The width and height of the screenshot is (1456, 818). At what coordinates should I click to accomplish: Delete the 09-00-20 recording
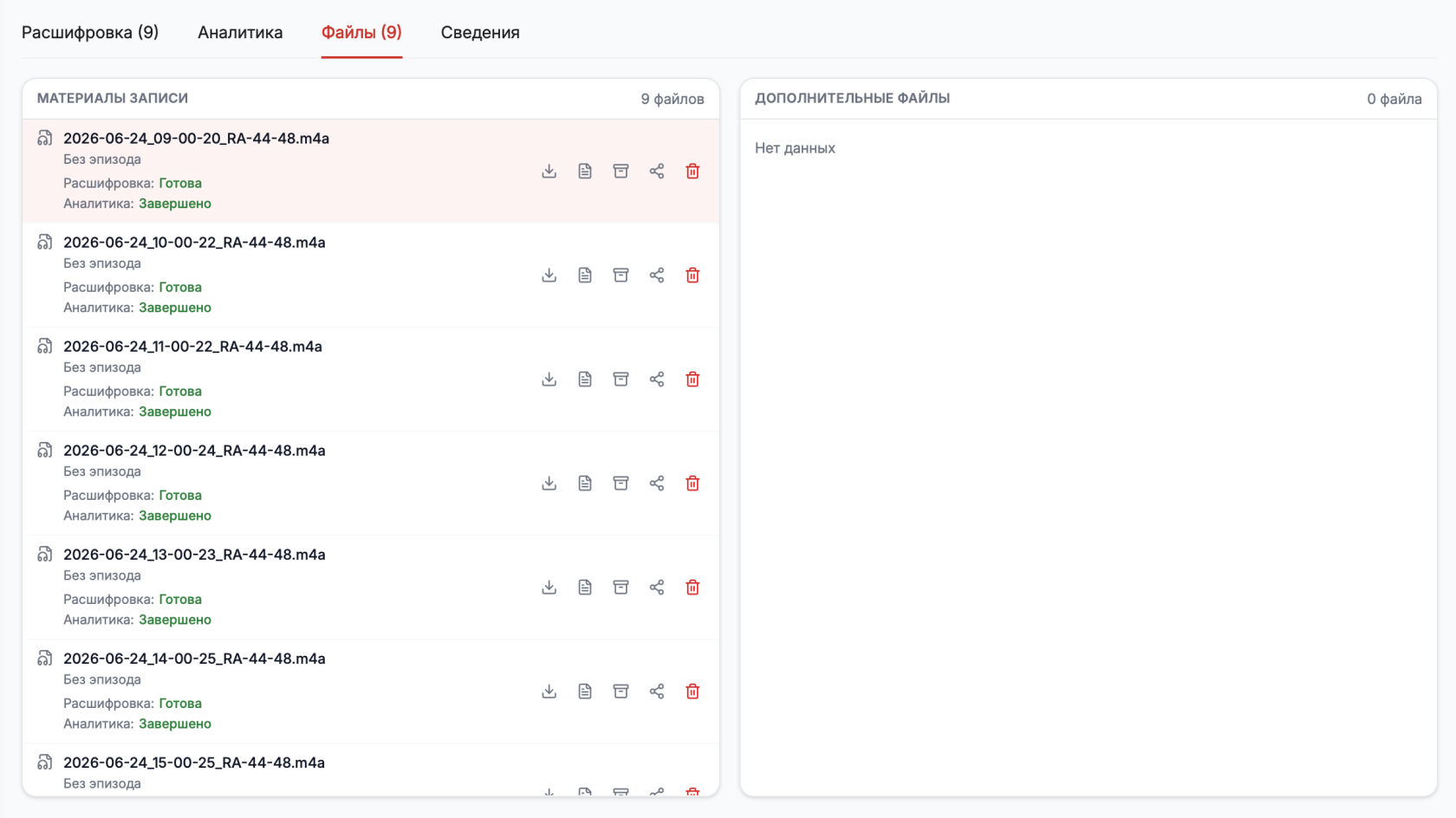[692, 171]
